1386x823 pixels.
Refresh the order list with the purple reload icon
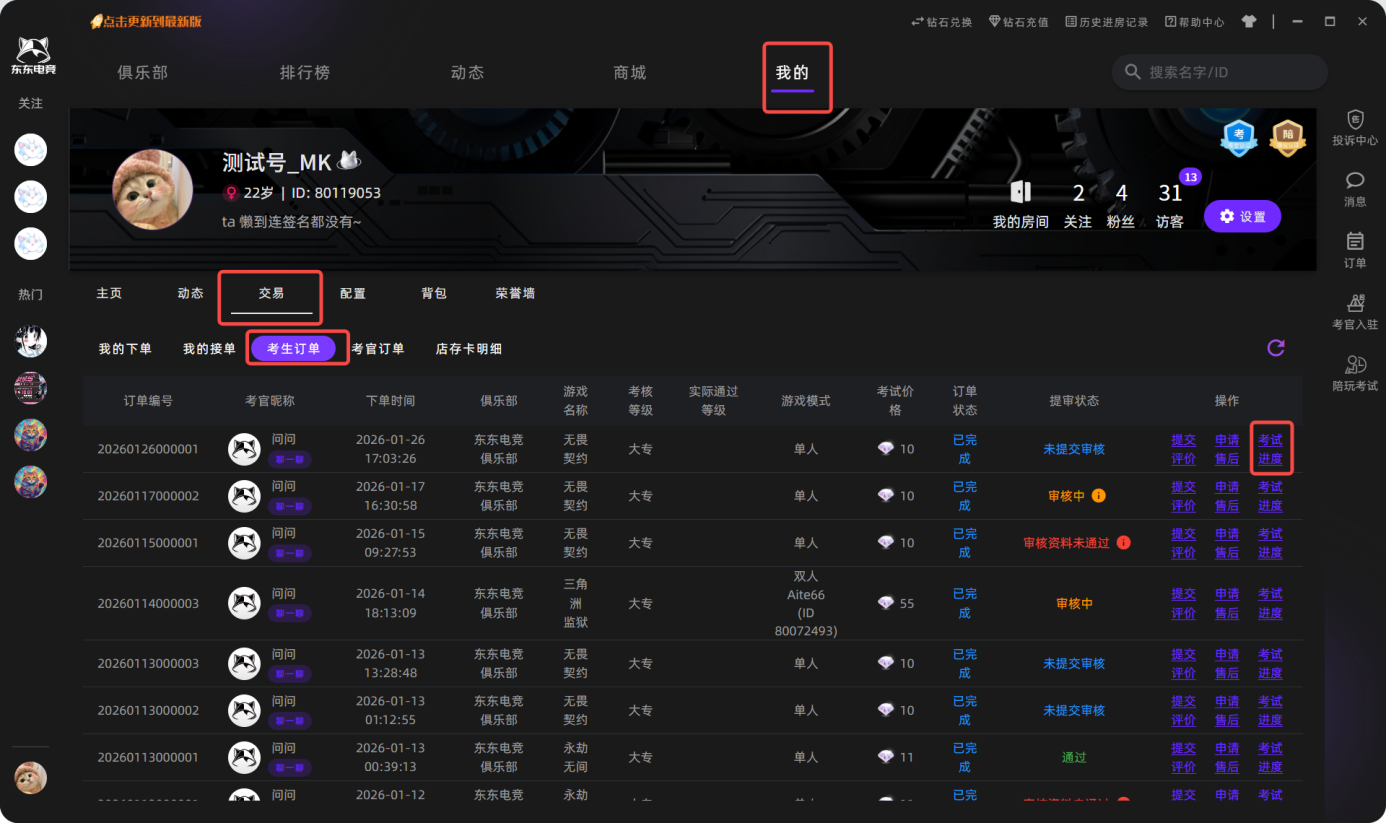click(x=1276, y=348)
